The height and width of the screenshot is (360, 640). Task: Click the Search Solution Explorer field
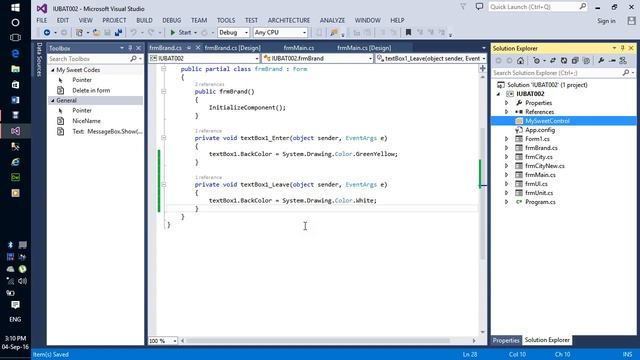click(x=557, y=73)
